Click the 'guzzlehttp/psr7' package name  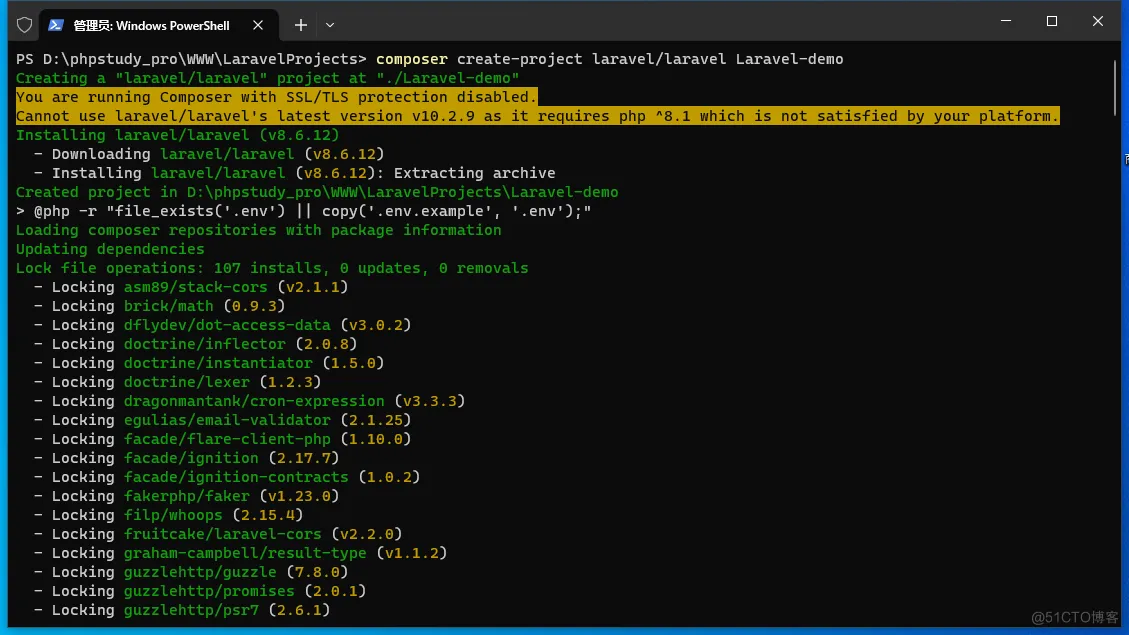pyautogui.click(x=191, y=611)
